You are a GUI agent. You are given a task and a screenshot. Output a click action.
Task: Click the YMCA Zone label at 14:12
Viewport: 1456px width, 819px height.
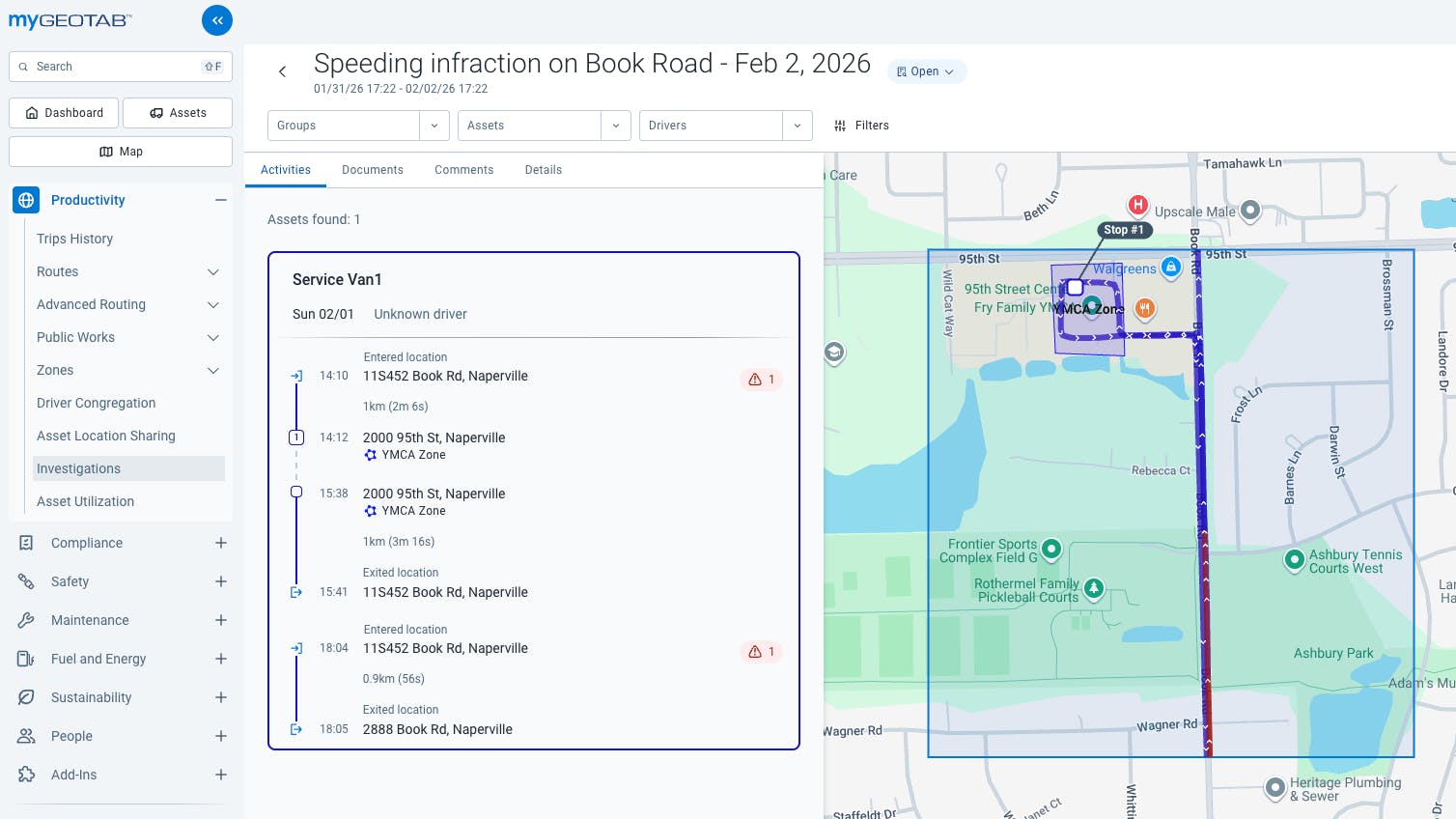413,455
